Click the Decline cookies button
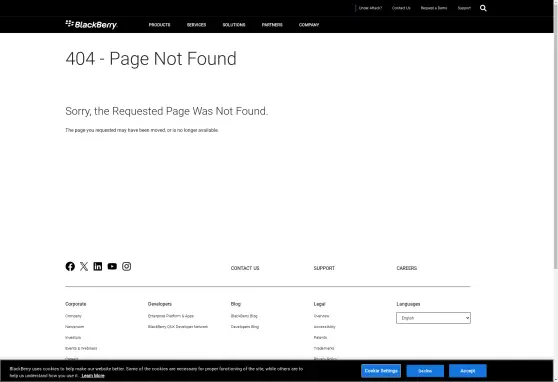 coord(425,371)
